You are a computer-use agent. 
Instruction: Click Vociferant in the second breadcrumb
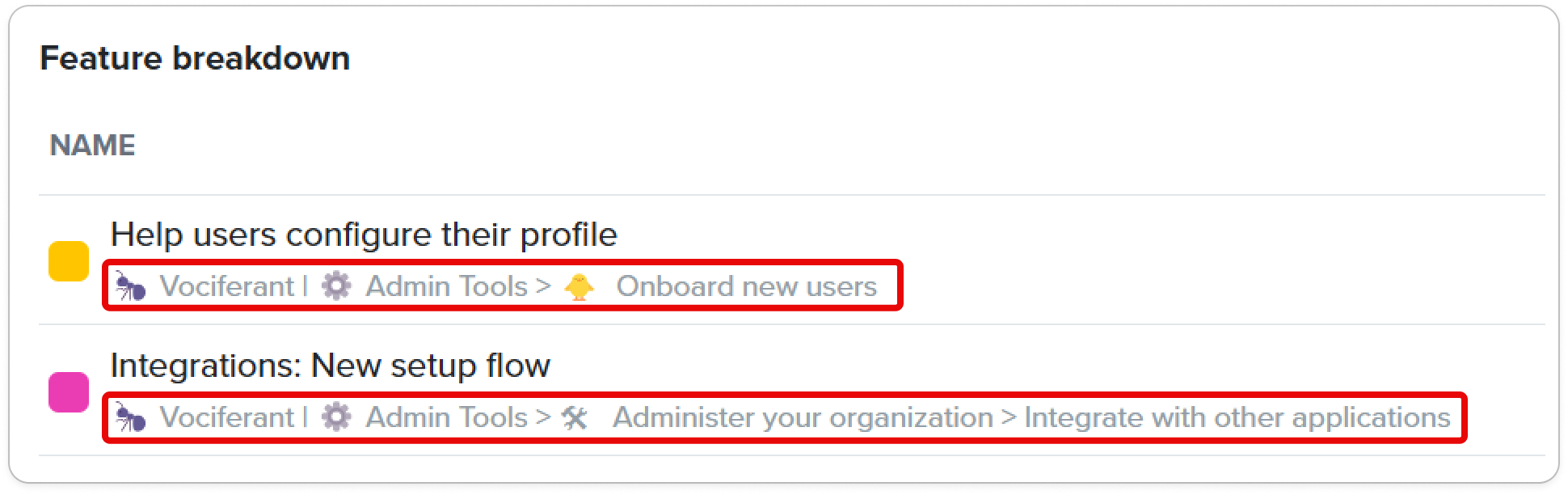coord(227,417)
